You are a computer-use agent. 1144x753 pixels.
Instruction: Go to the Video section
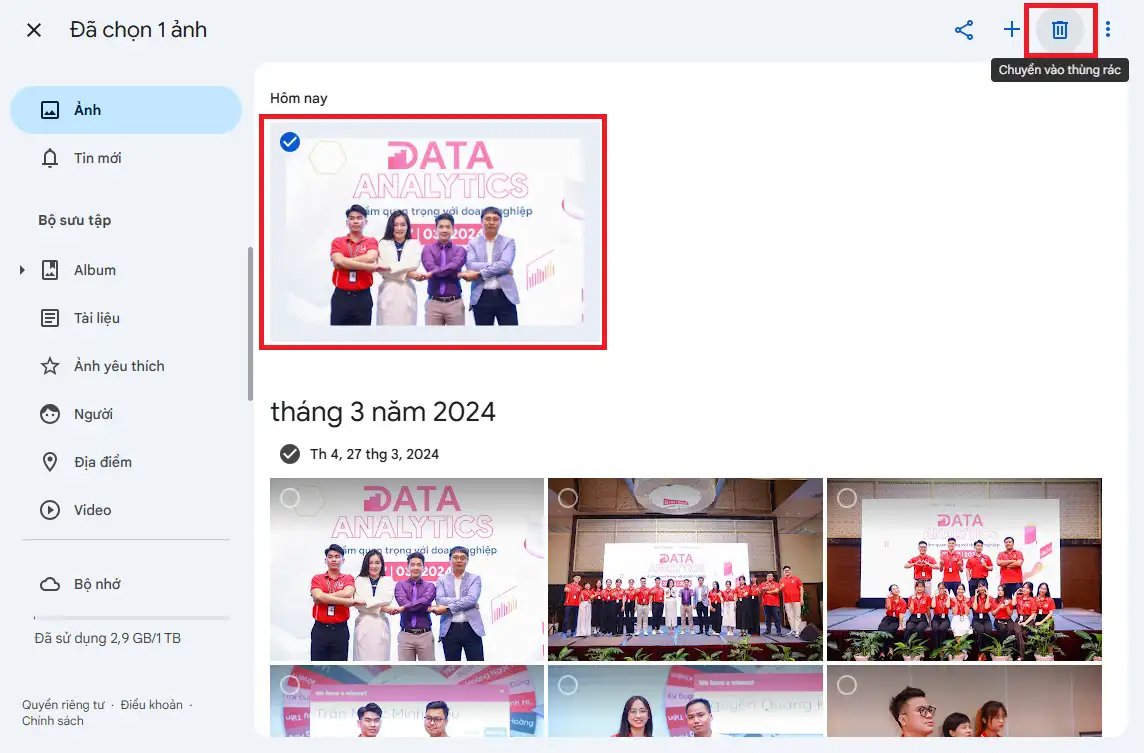[92, 510]
